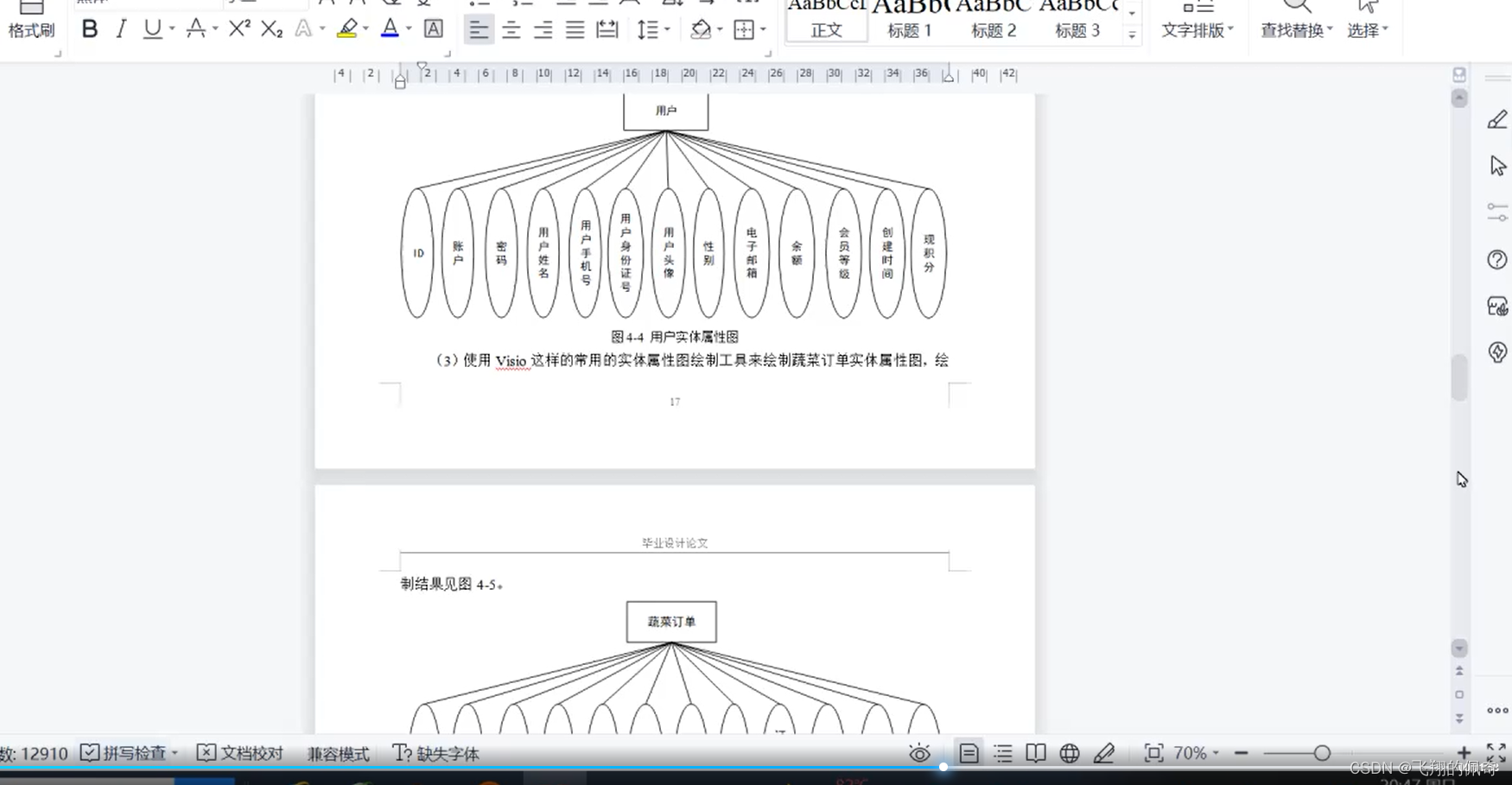Open the 70% zoom level dropdown
Viewport: 1512px width, 785px height.
click(x=1197, y=753)
